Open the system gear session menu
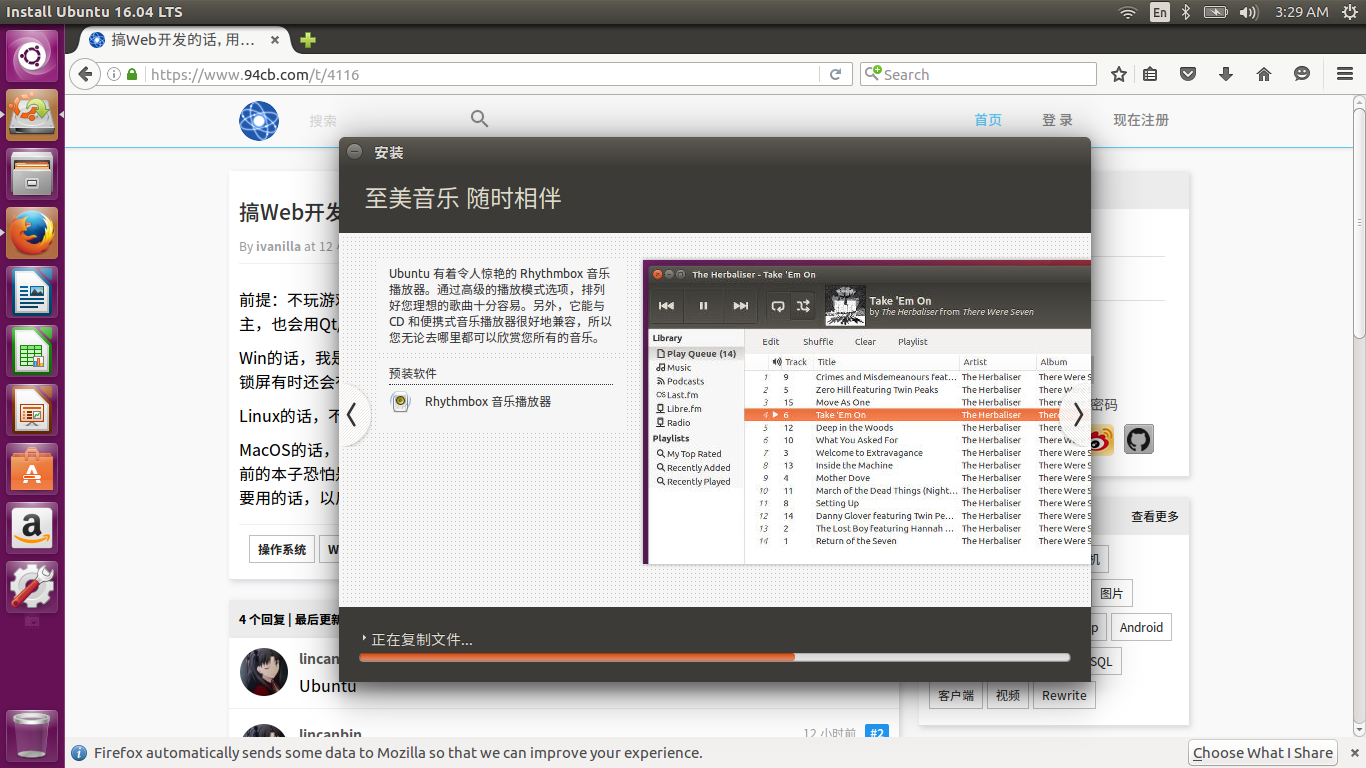Viewport: 1366px width, 768px height. tap(1349, 12)
